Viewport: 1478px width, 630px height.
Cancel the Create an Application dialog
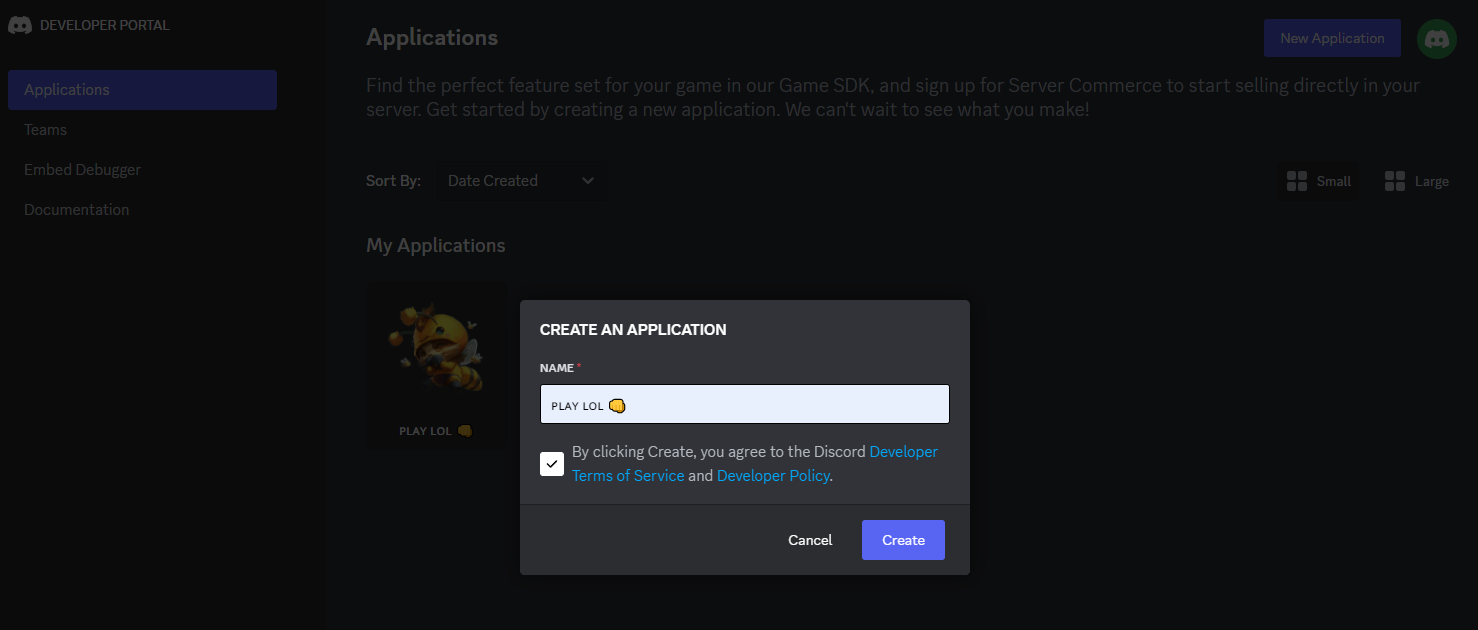click(x=810, y=540)
